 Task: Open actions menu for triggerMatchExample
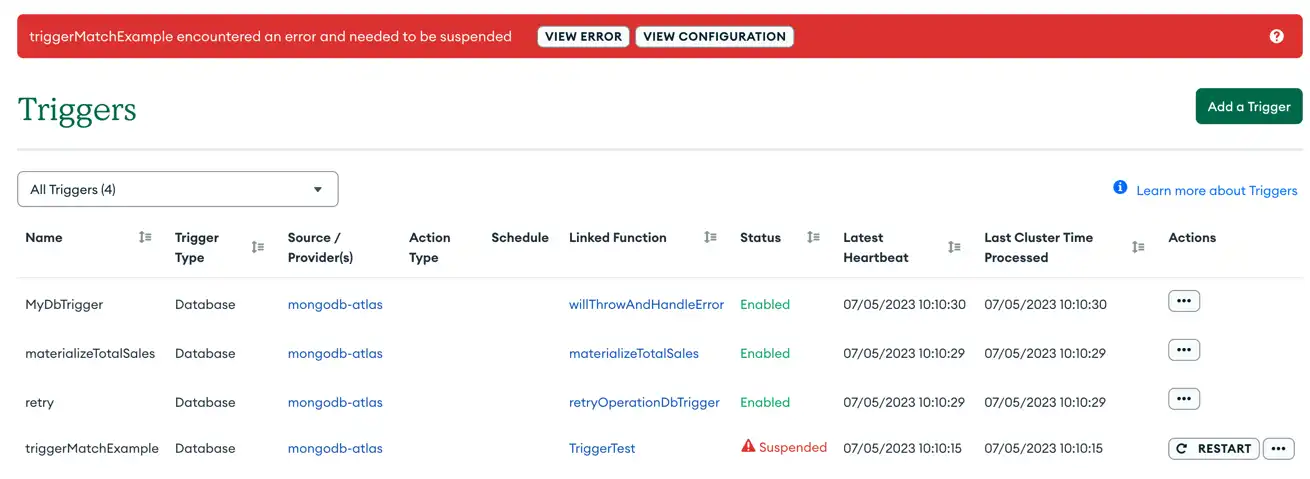pyautogui.click(x=1278, y=448)
